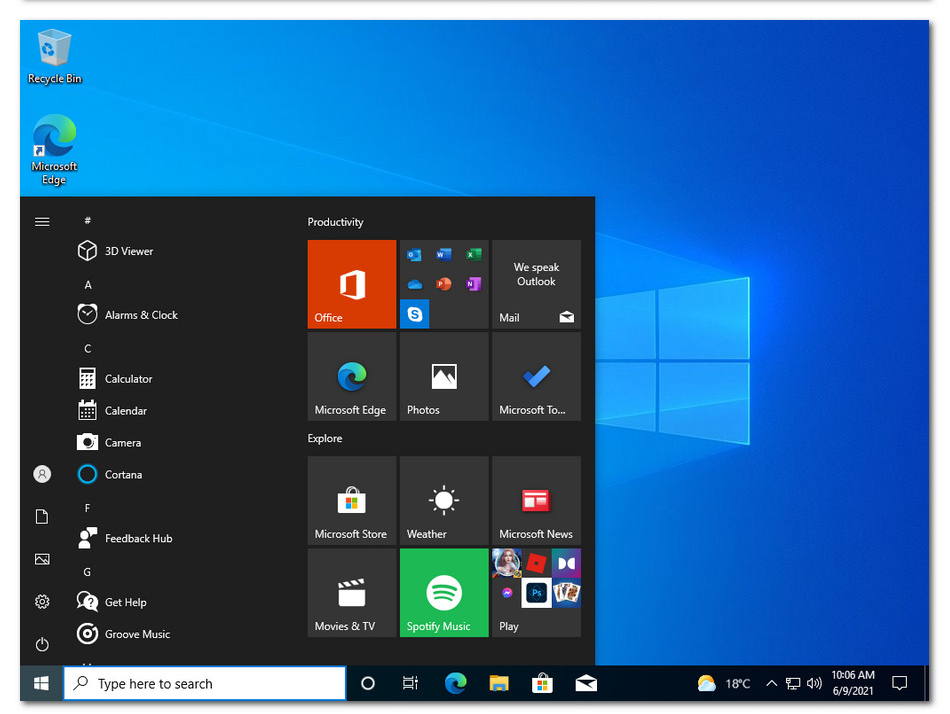Image resolution: width=950 pixels, height=714 pixels.
Task: Open Microsoft Edge desktop shortcut
Action: (55, 149)
